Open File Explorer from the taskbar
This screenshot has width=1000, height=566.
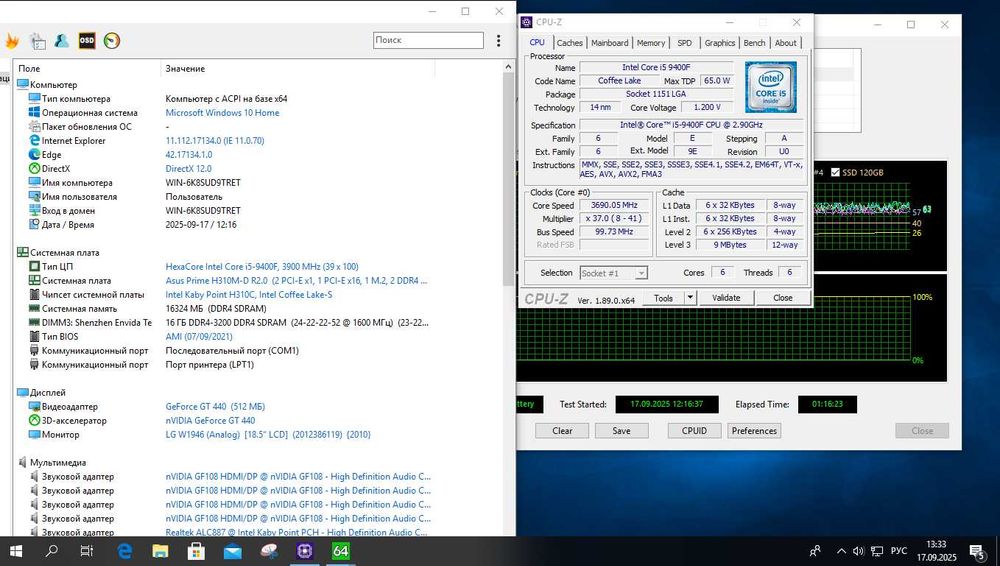[x=160, y=551]
